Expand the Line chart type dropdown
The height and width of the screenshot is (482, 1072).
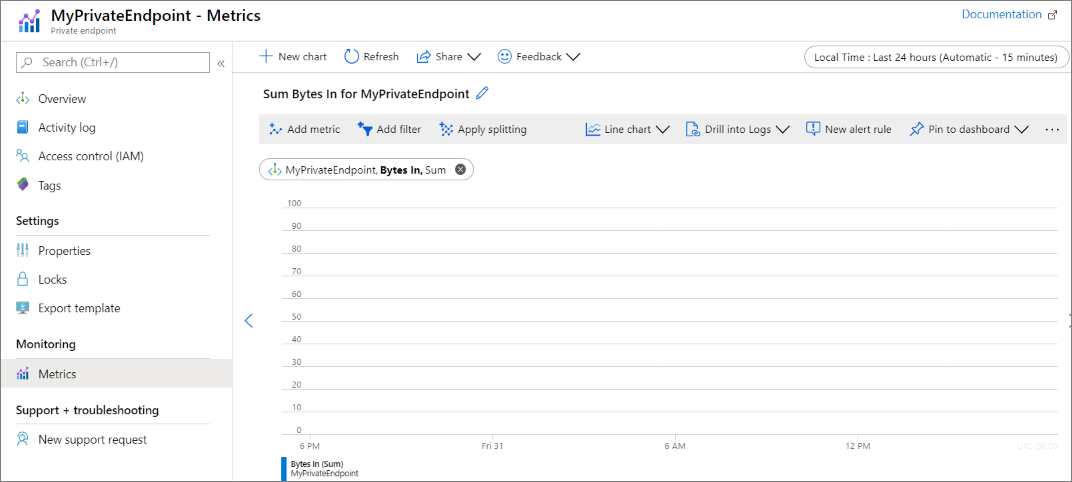pos(662,129)
